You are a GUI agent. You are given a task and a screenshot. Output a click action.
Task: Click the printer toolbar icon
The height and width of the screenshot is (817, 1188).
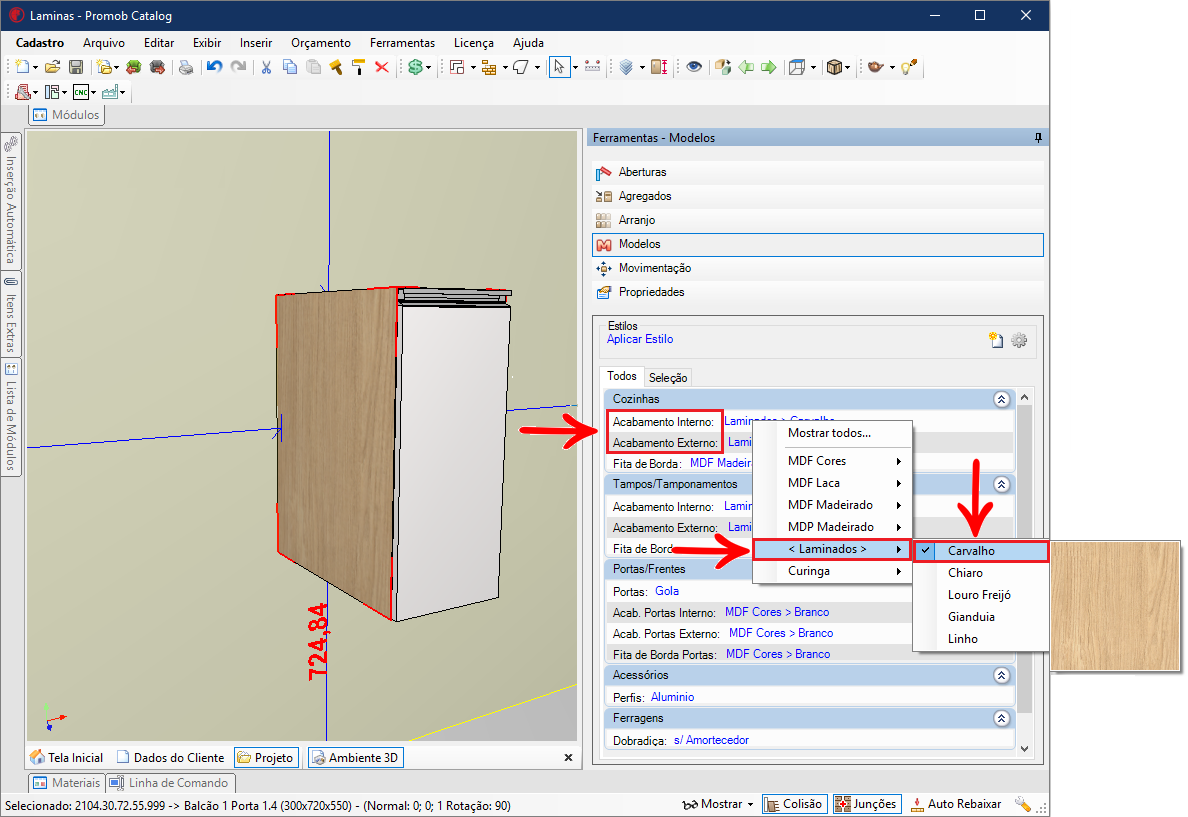186,67
